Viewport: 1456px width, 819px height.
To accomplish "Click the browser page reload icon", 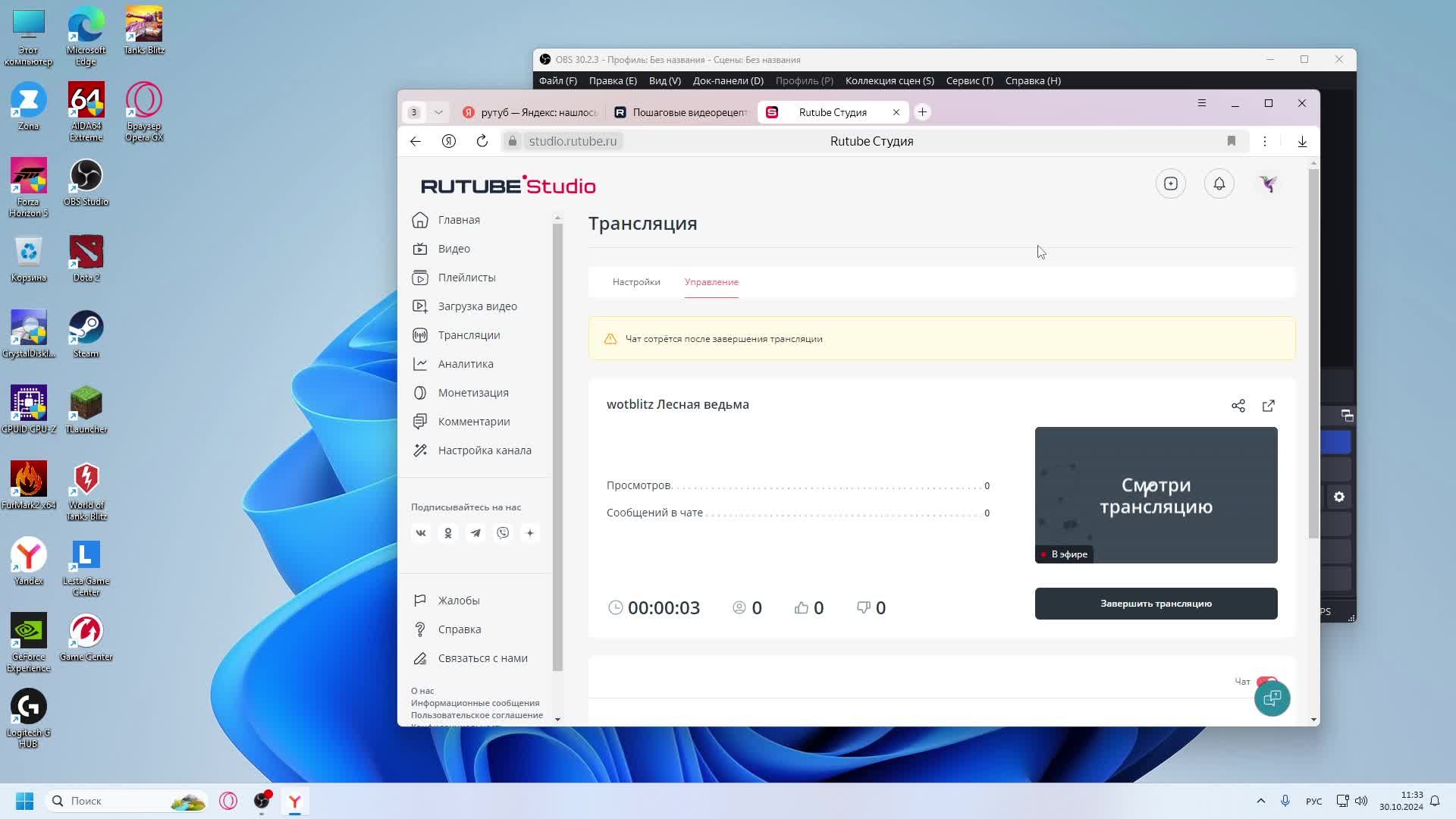I will point(482,141).
